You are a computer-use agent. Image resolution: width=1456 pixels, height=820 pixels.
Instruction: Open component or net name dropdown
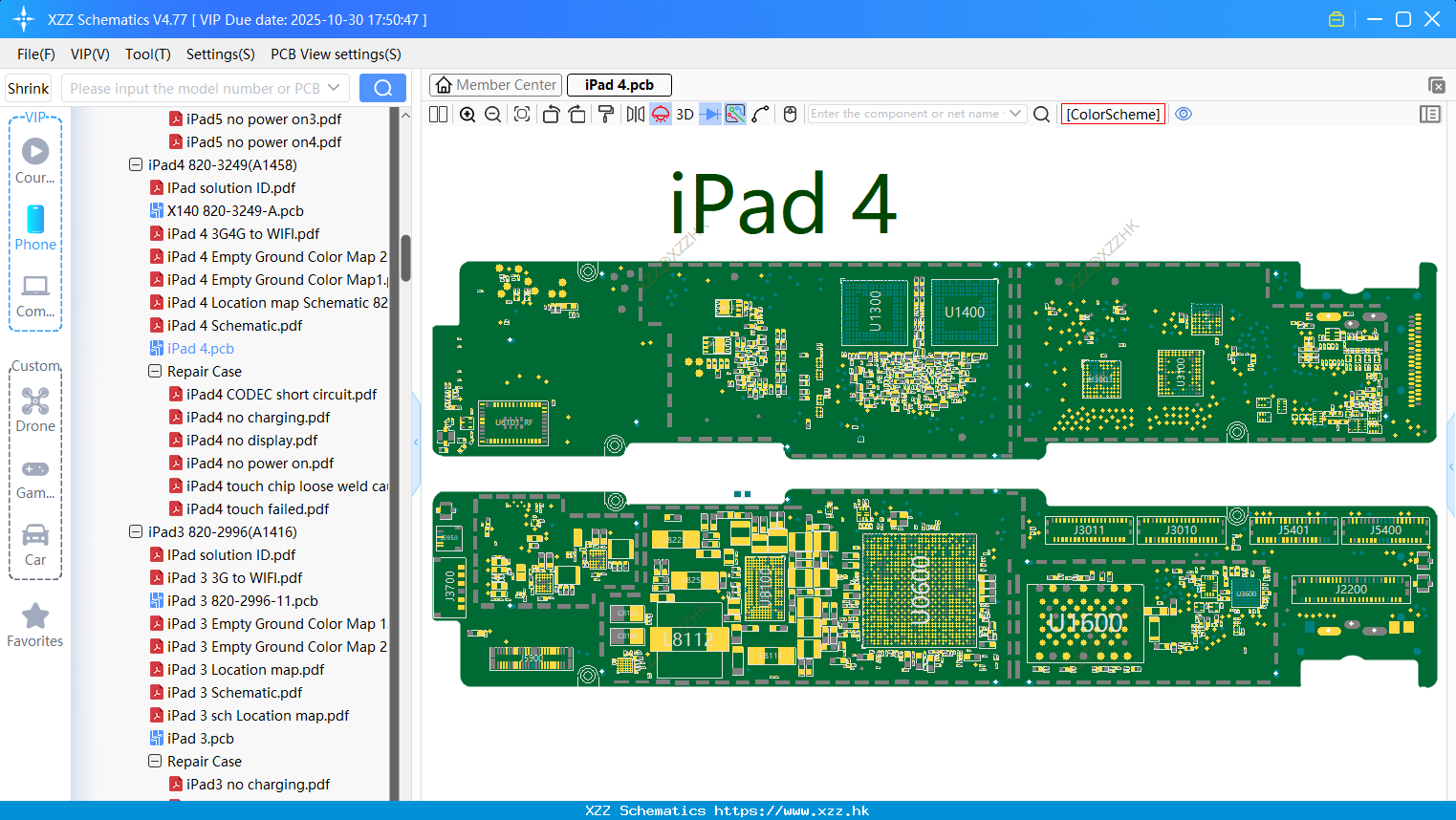click(1015, 114)
